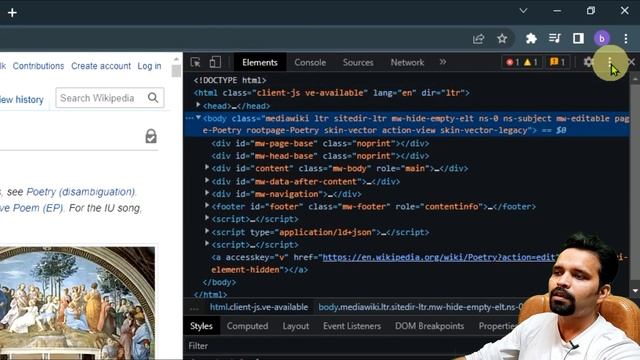Viewport: 640px width, 360px height.
Task: Switch to the DOM Breakpoints pane tab
Action: tap(429, 326)
